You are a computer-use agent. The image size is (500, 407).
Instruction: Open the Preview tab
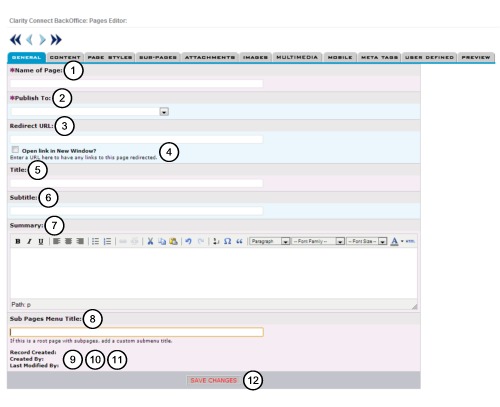476,57
